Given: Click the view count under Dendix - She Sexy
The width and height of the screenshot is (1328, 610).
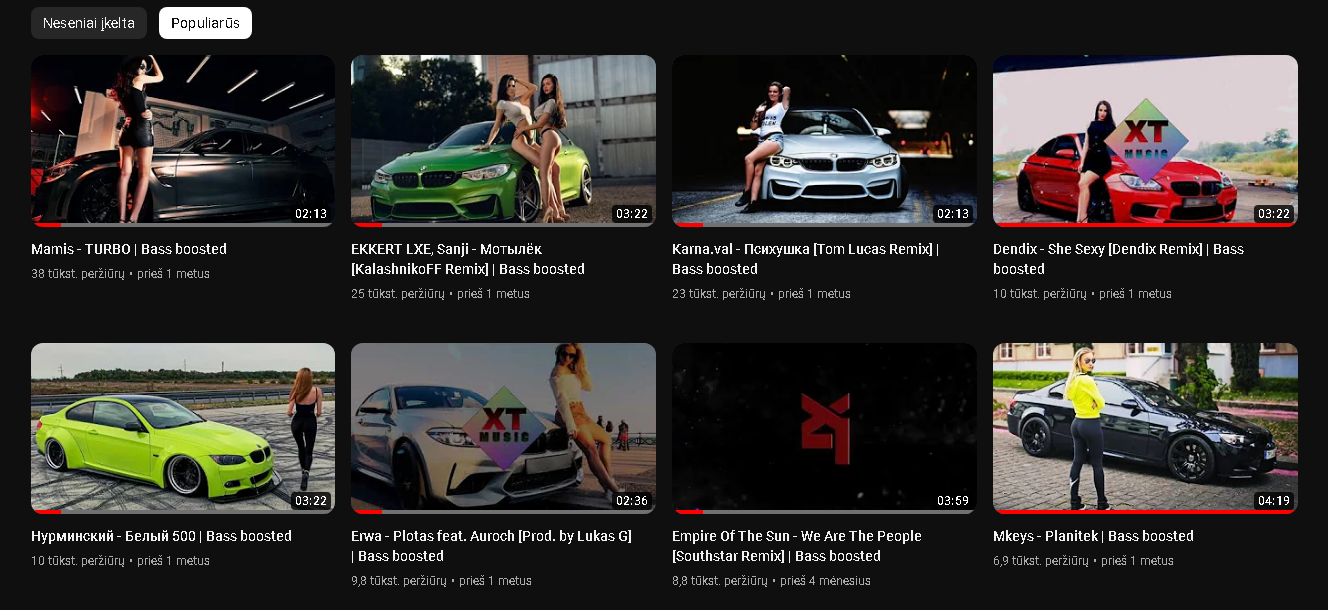Looking at the screenshot, I should coord(1040,294).
